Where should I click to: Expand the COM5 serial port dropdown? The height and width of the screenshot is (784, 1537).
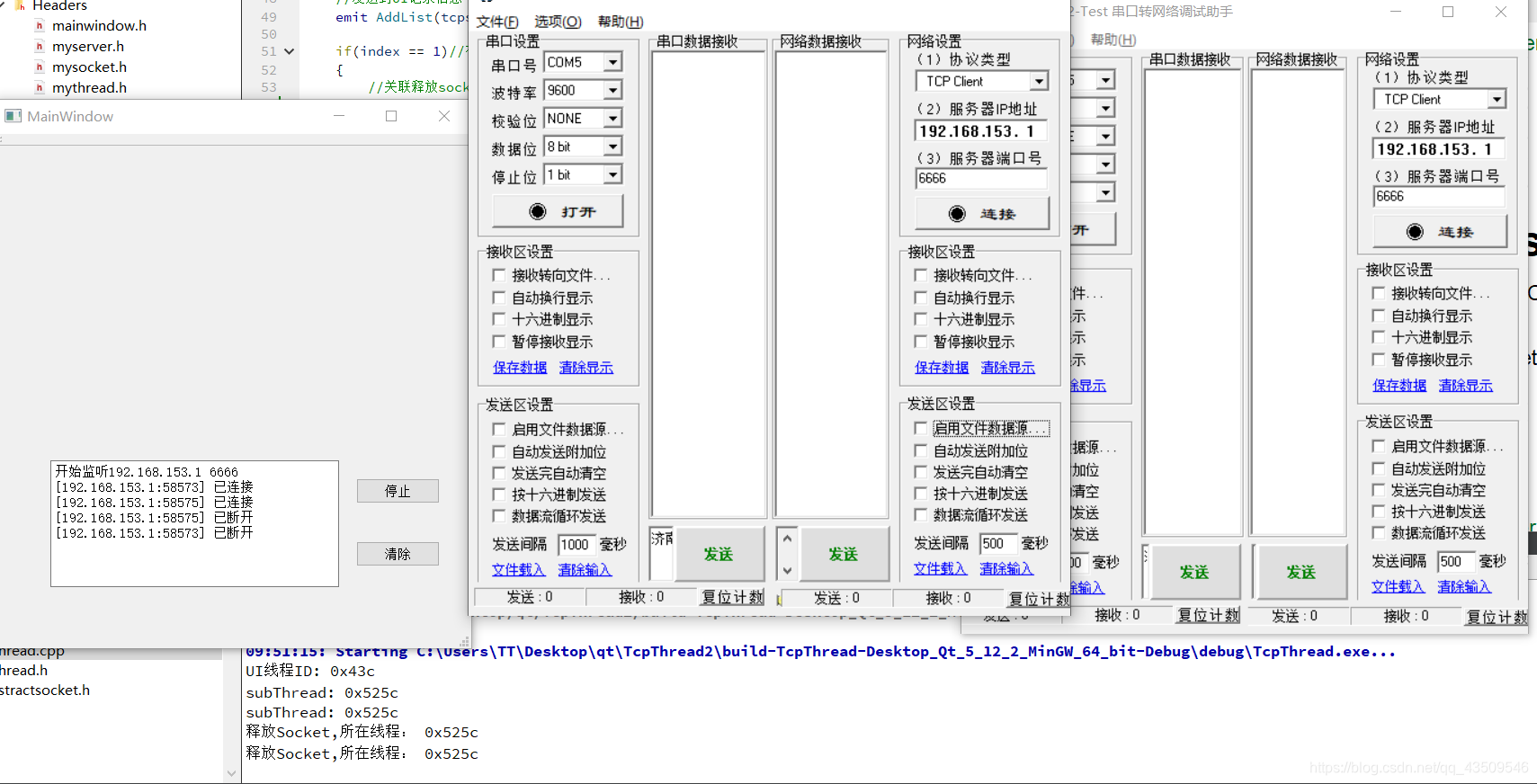click(612, 62)
